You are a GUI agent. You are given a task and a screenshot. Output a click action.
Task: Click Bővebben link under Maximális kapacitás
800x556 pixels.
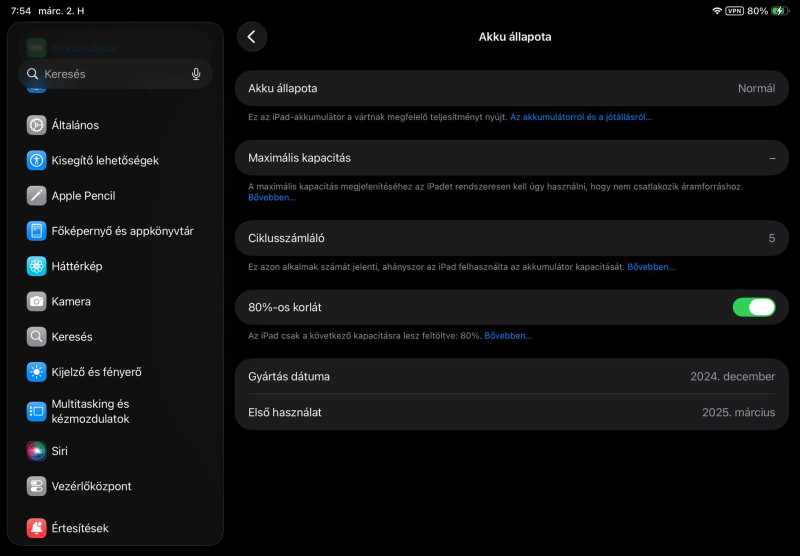click(x=272, y=197)
